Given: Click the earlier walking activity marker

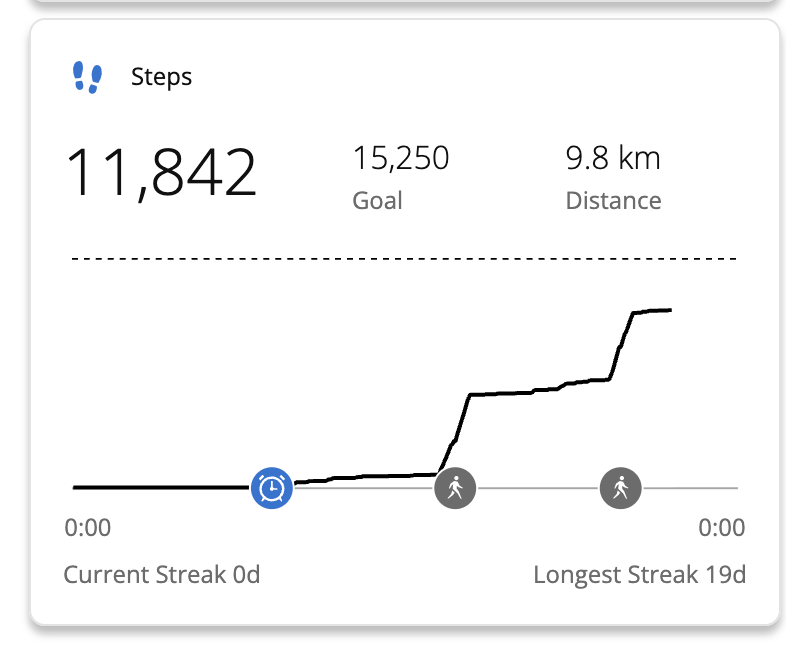Looking at the screenshot, I should tap(456, 488).
